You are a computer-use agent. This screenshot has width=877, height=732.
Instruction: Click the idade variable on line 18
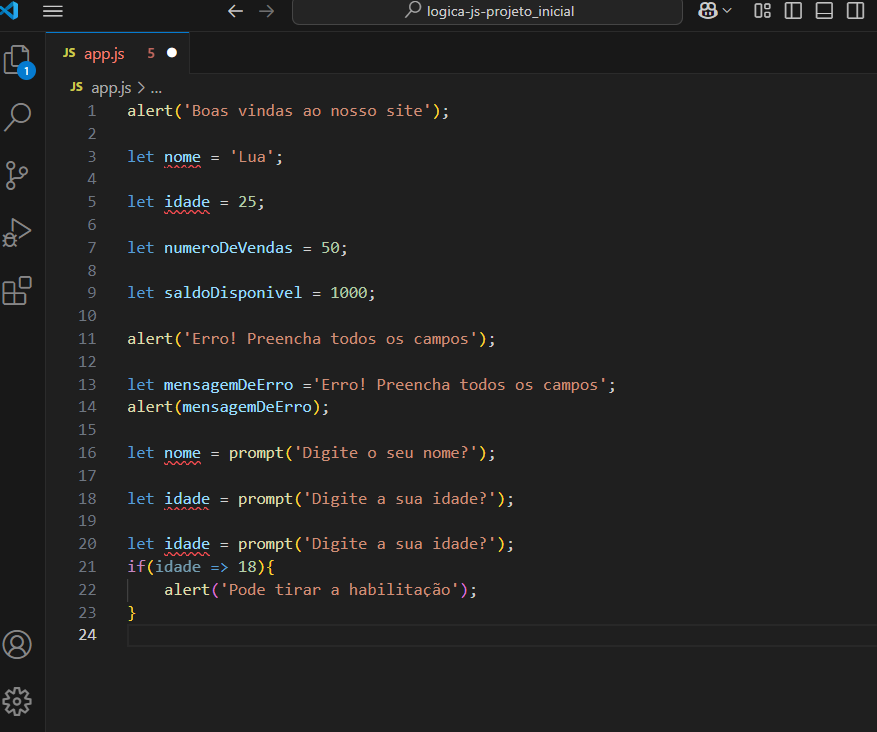[x=187, y=498]
